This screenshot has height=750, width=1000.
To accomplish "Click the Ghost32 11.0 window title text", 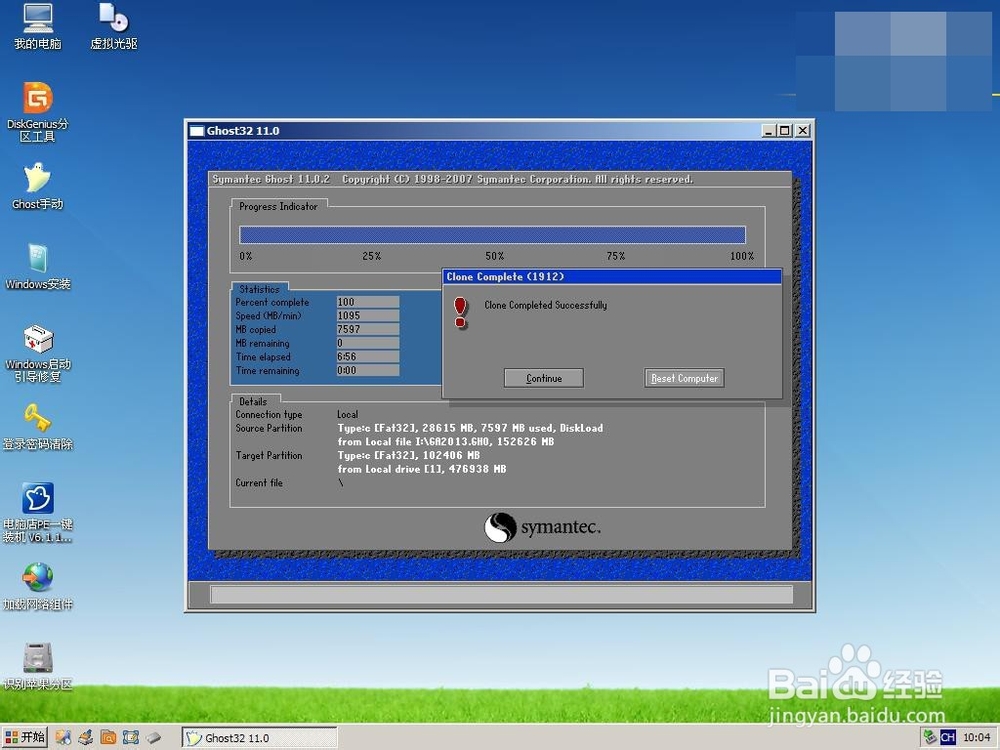I will pos(243,131).
